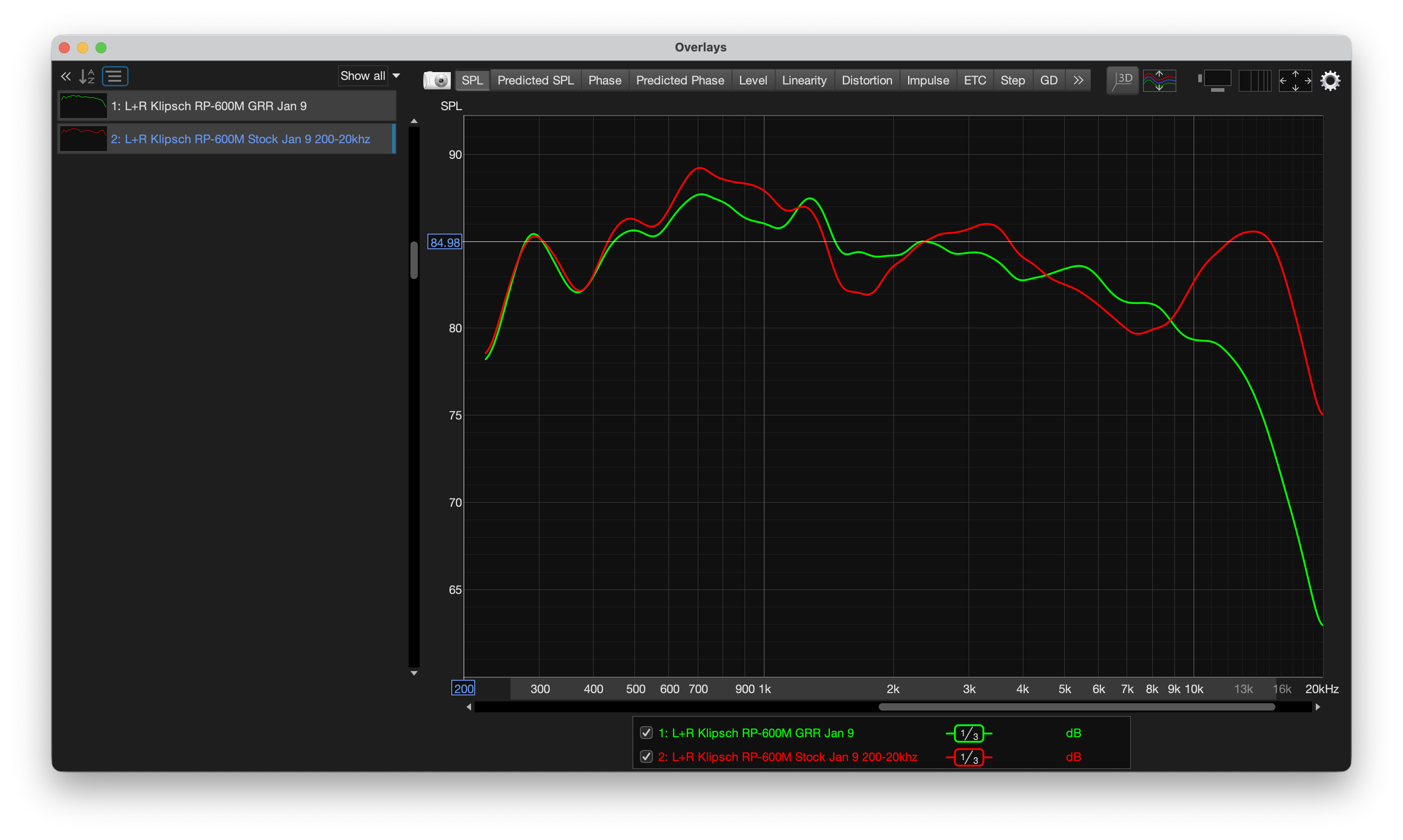Collapse the measurement list panel

pyautogui.click(x=66, y=76)
